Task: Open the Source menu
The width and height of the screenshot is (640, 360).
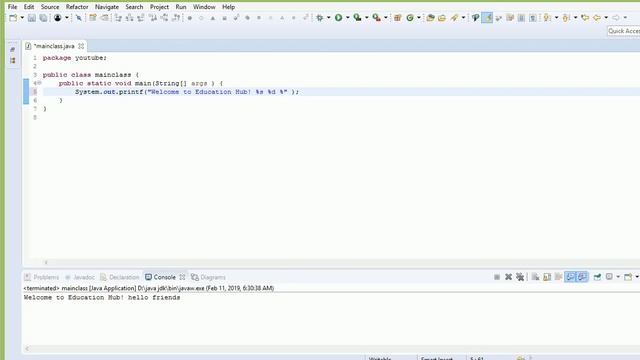Action: [50, 7]
